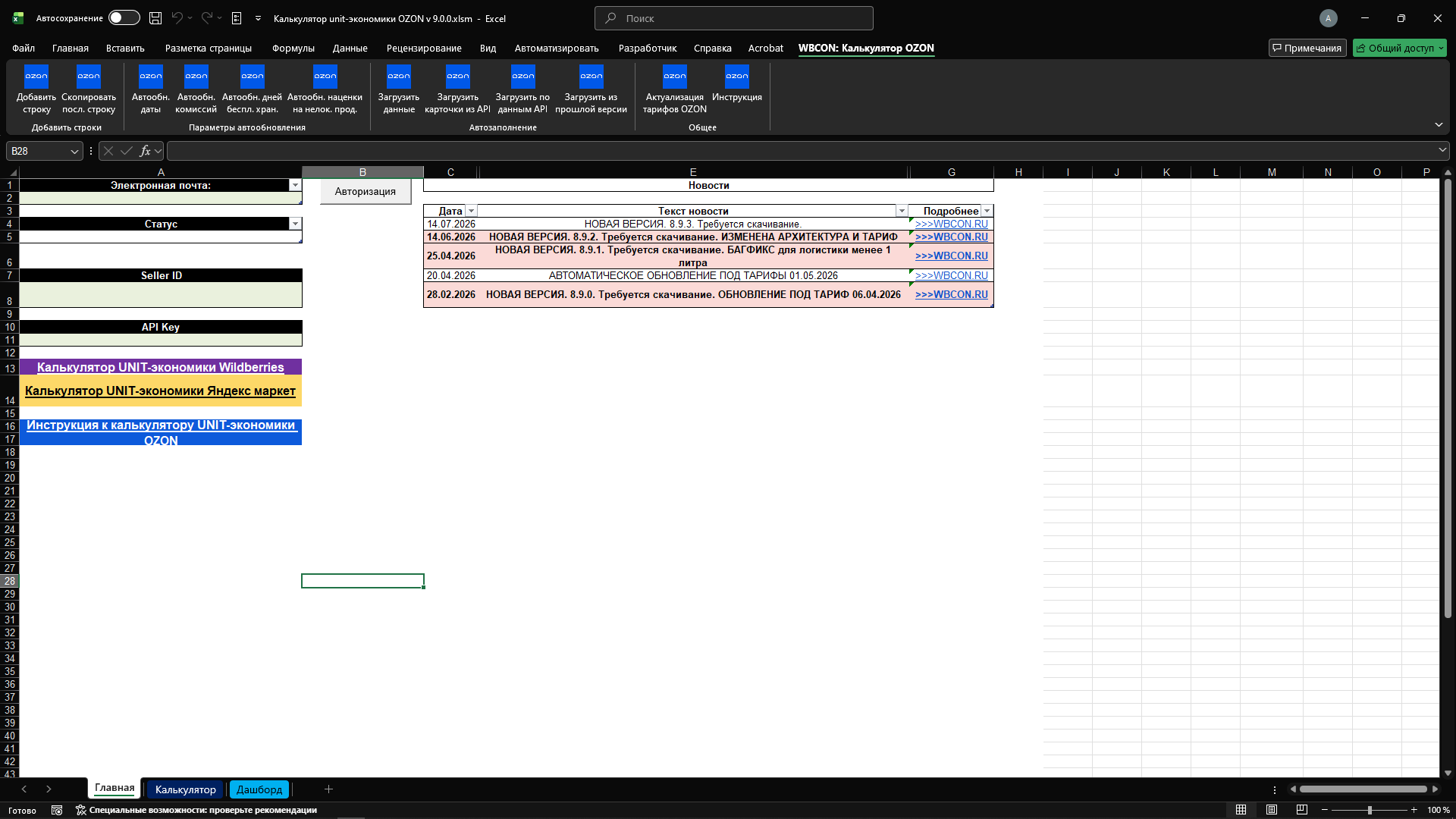The width and height of the screenshot is (1456, 819).
Task: Open the Дашборд sheet tab
Action: coord(259,789)
